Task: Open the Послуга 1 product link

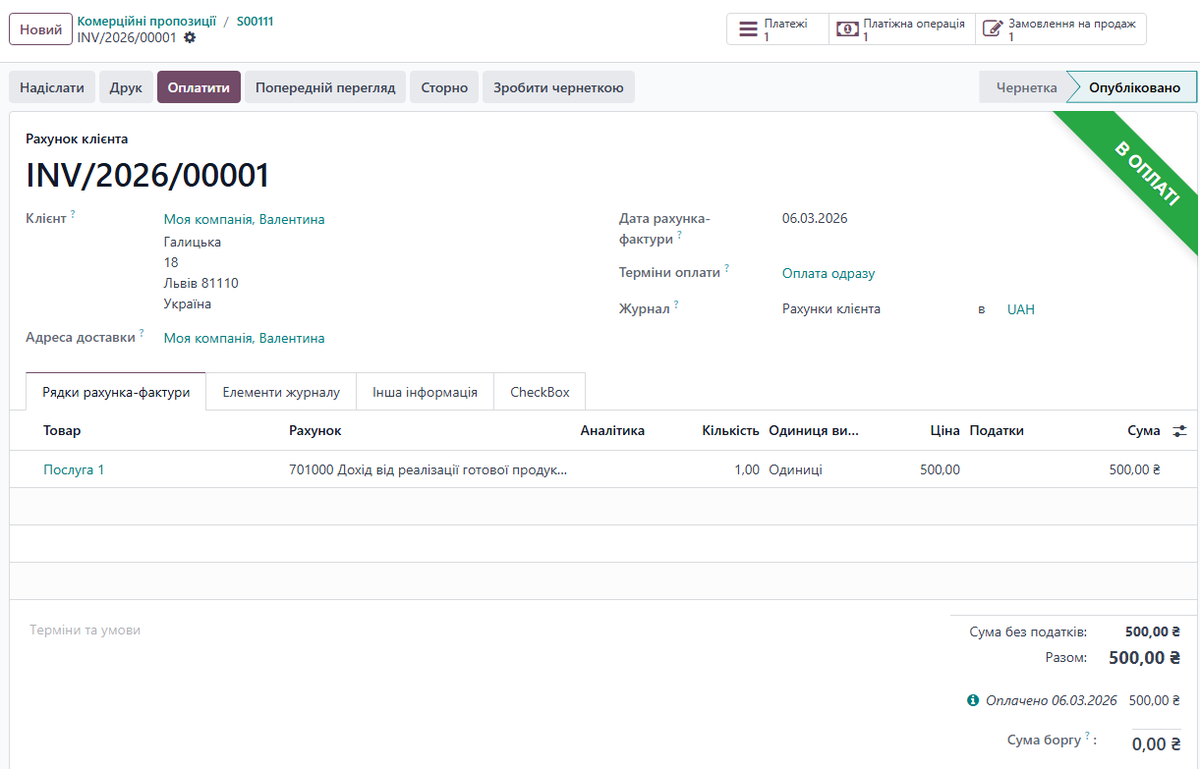Action: (74, 469)
